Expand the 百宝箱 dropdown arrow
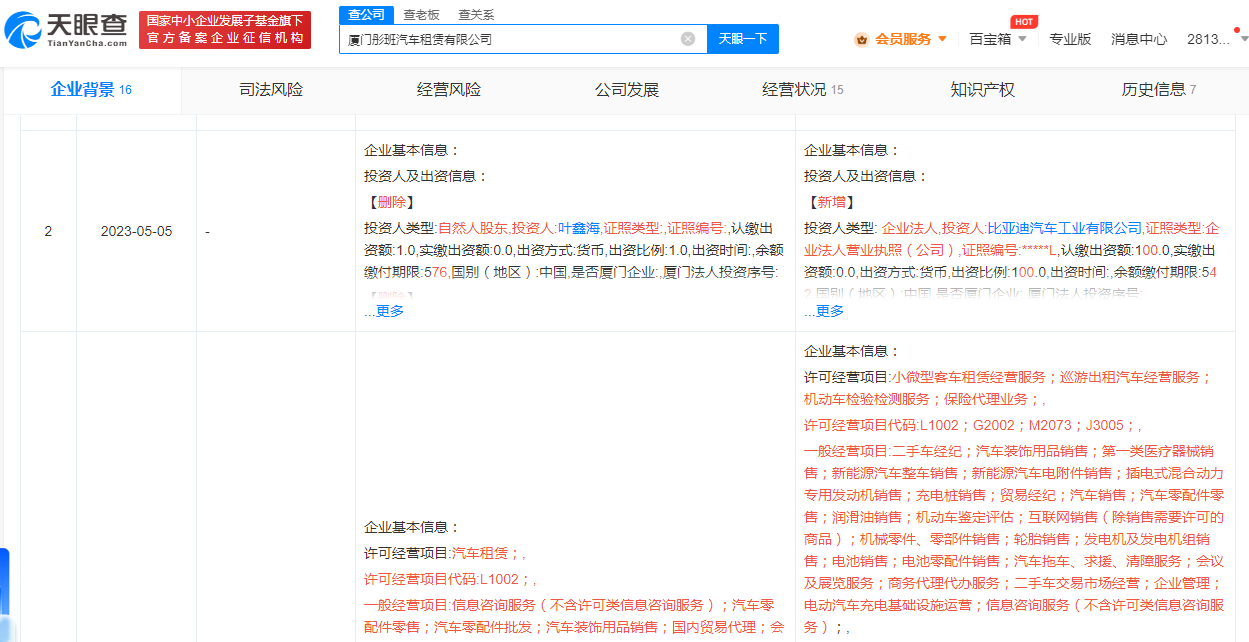1249x642 pixels. pos(1023,39)
